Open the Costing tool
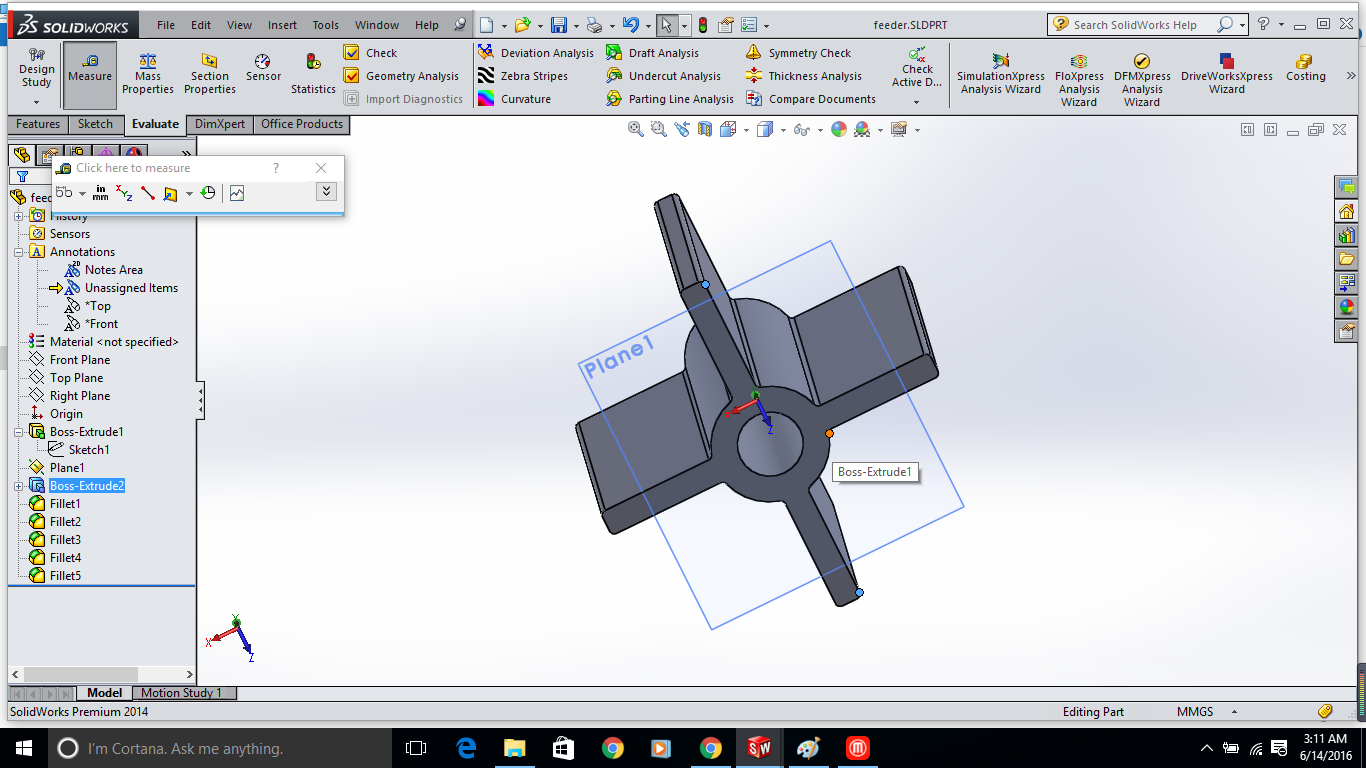1366x768 pixels. point(1305,69)
